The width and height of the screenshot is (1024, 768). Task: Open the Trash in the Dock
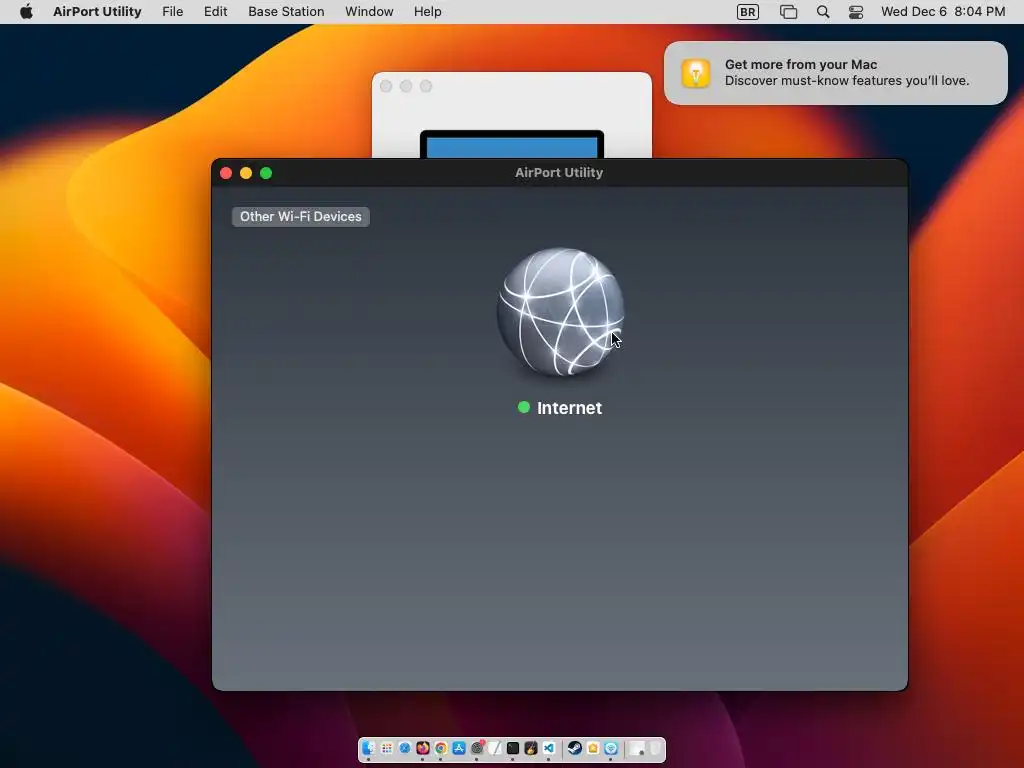tap(654, 748)
